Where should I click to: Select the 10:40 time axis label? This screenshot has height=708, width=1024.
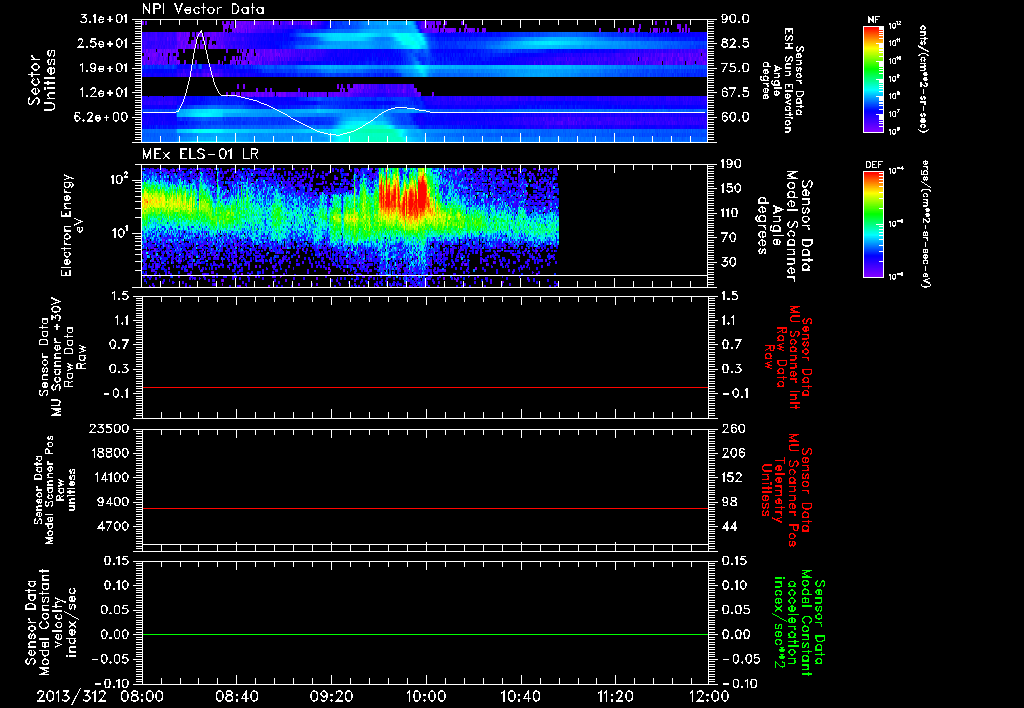tap(520, 695)
